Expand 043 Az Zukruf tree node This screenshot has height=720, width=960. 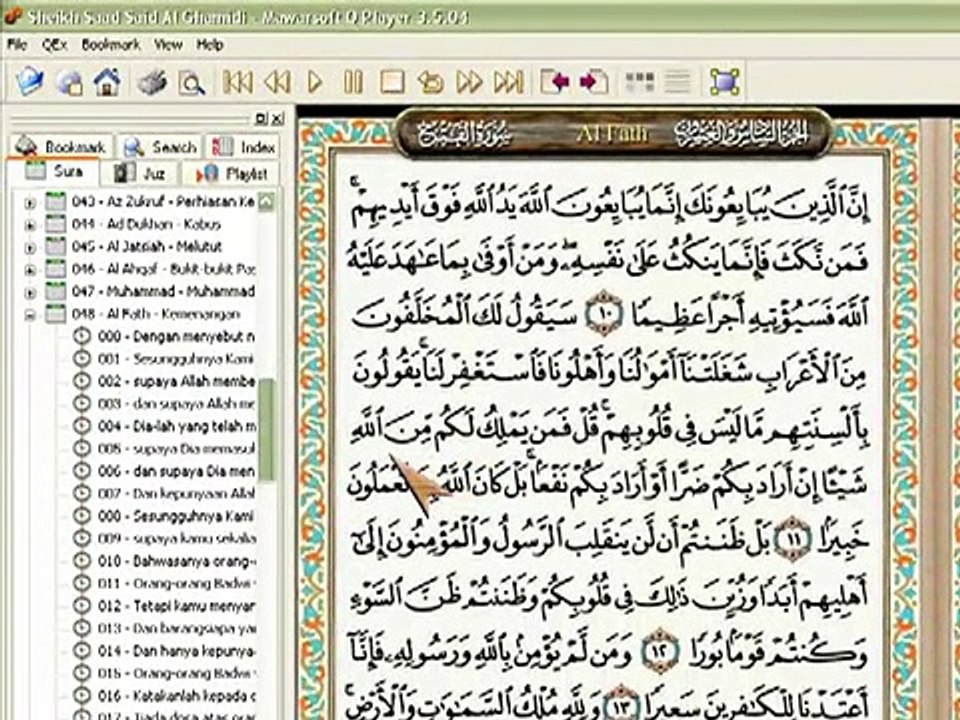30,202
